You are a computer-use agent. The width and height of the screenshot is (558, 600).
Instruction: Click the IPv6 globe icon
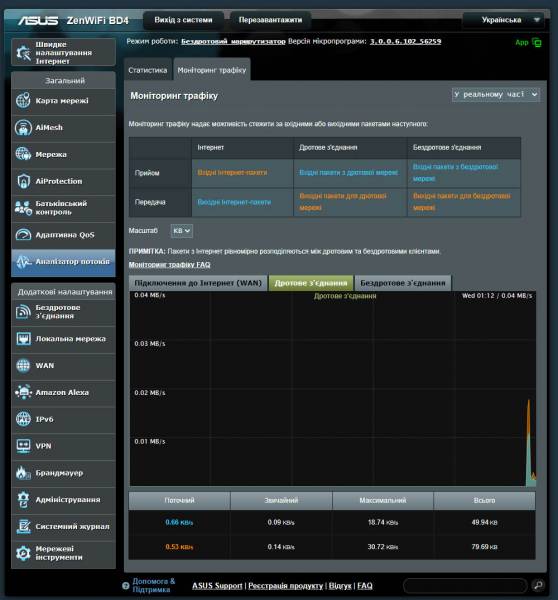23,419
